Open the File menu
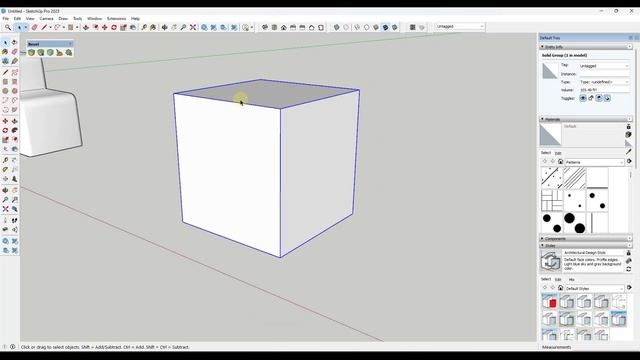The height and width of the screenshot is (360, 640). click(x=6, y=18)
